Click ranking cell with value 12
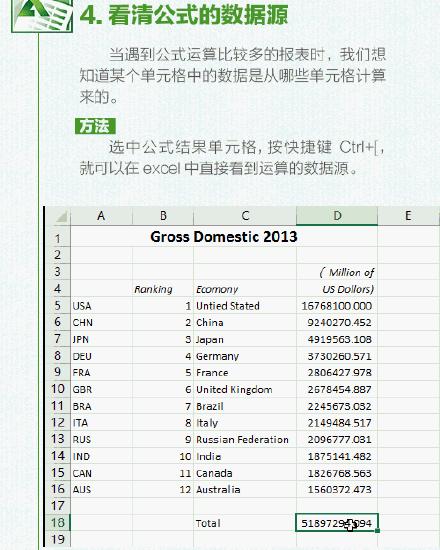This screenshot has height=550, width=440. click(x=163, y=489)
